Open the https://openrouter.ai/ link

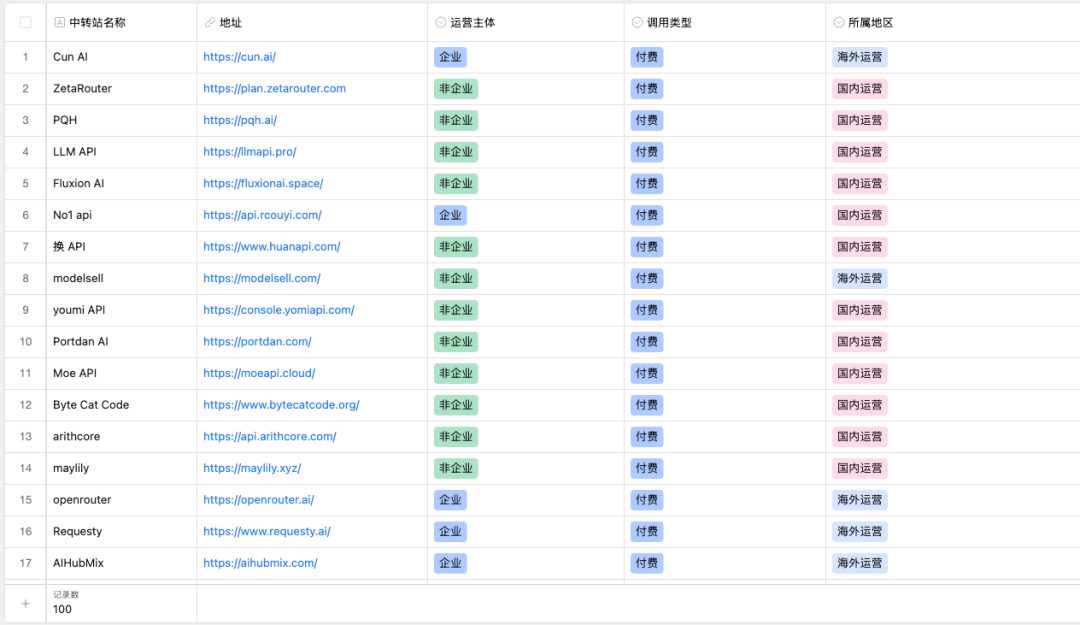tap(258, 500)
